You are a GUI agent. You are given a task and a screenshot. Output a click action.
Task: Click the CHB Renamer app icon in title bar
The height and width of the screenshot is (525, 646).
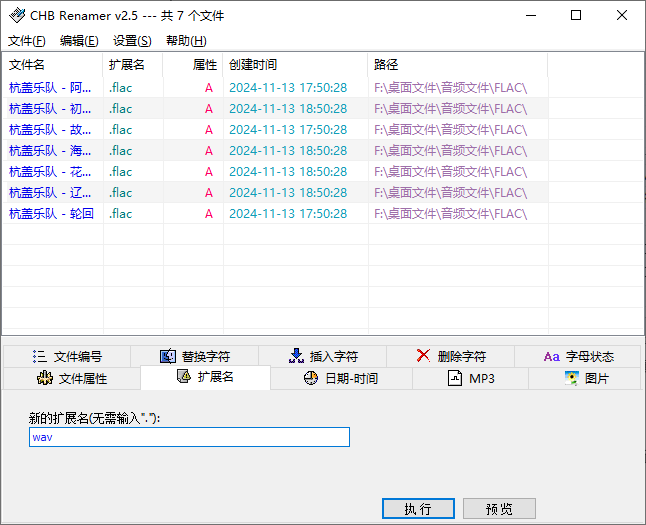tap(17, 16)
